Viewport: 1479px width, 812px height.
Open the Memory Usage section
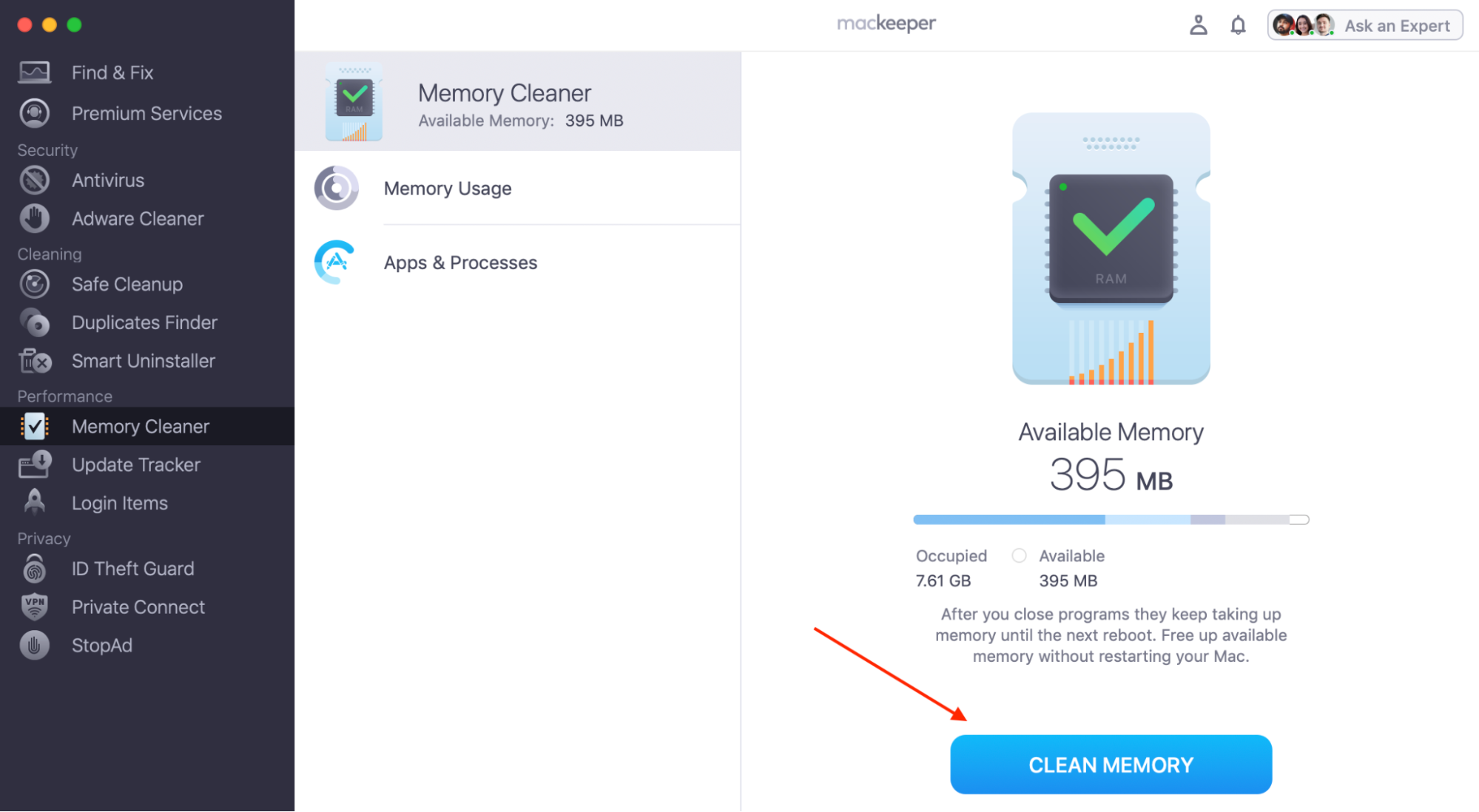pyautogui.click(x=518, y=189)
